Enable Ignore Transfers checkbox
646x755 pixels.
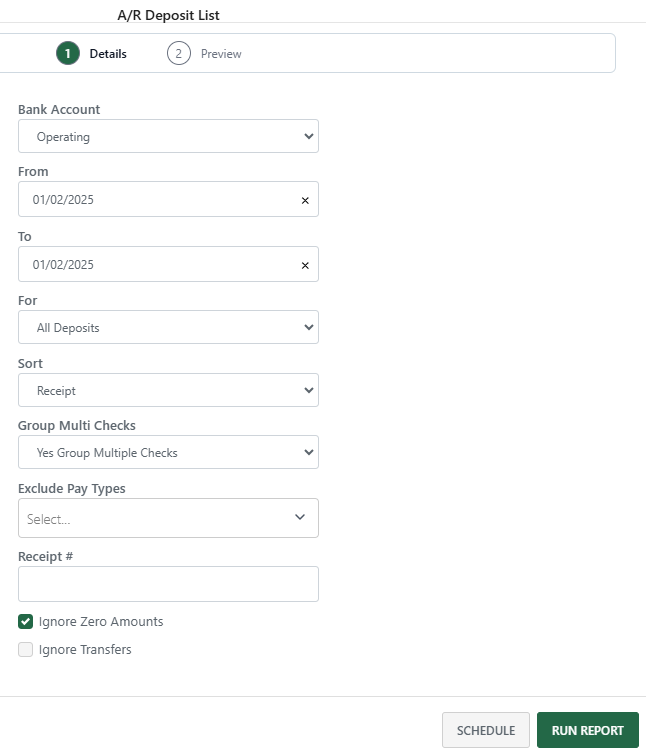click(26, 649)
